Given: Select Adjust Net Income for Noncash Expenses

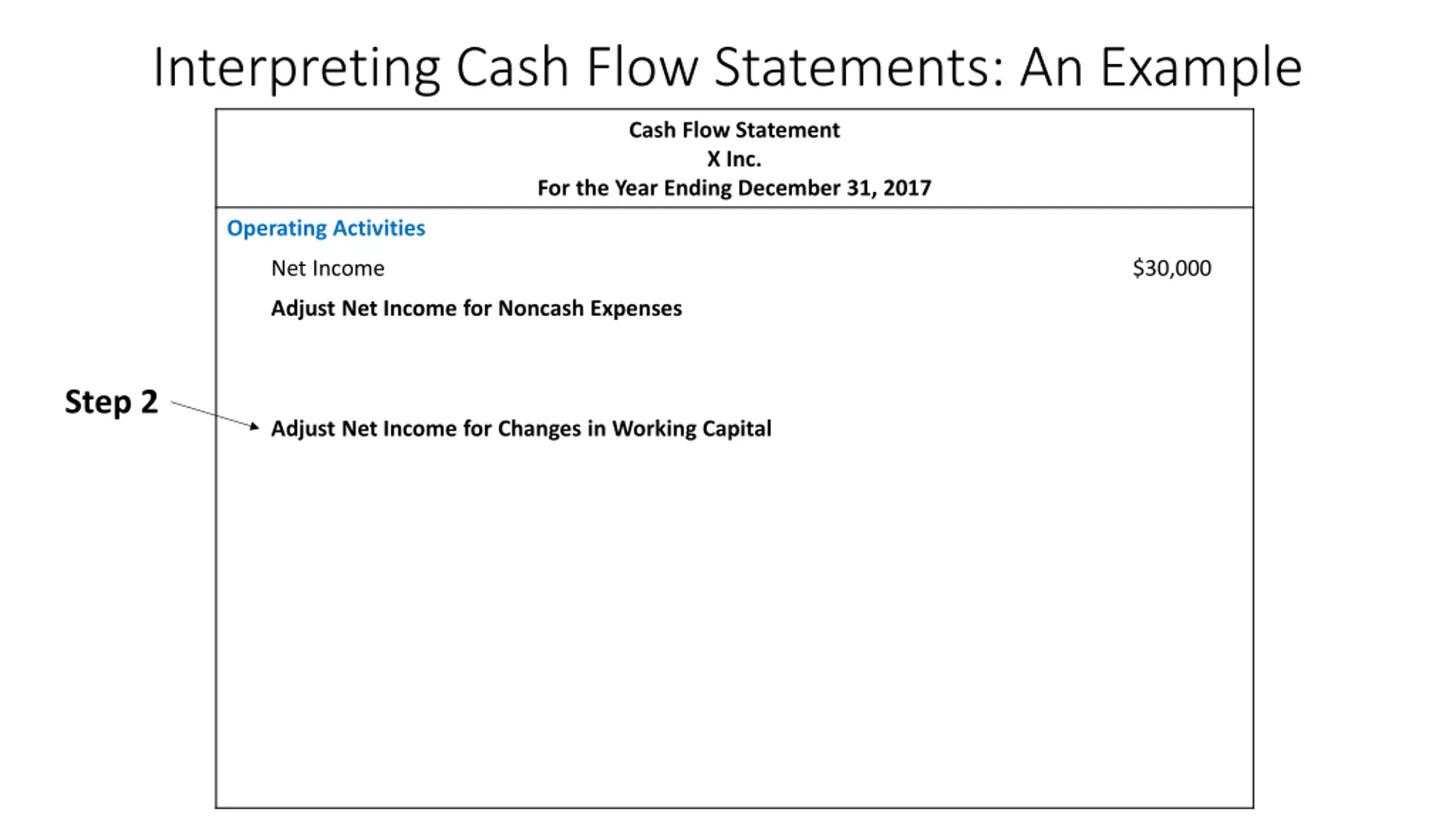Looking at the screenshot, I should (476, 308).
